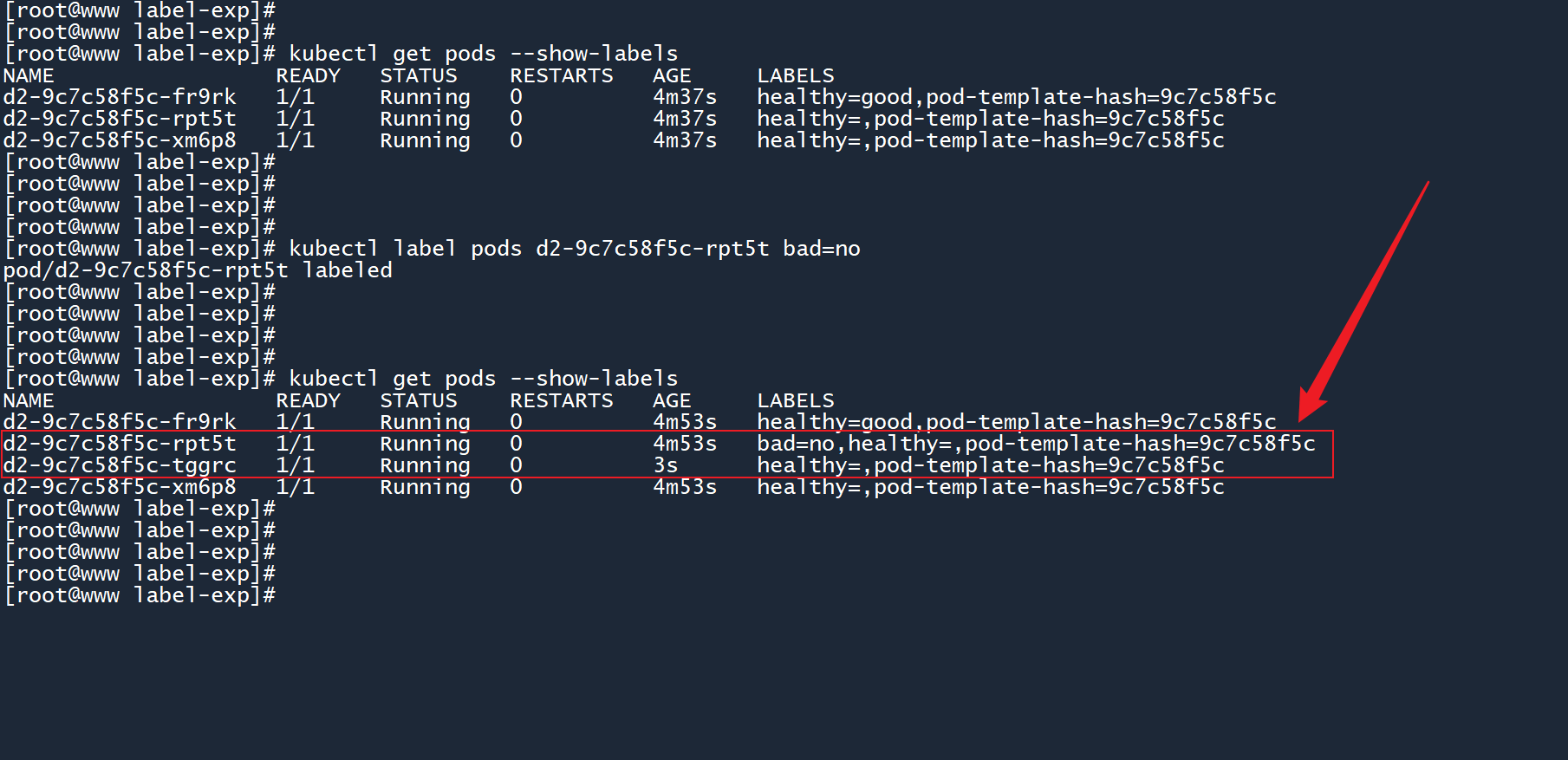
Task: Click the RESTARTS header in the first table
Action: tap(561, 75)
